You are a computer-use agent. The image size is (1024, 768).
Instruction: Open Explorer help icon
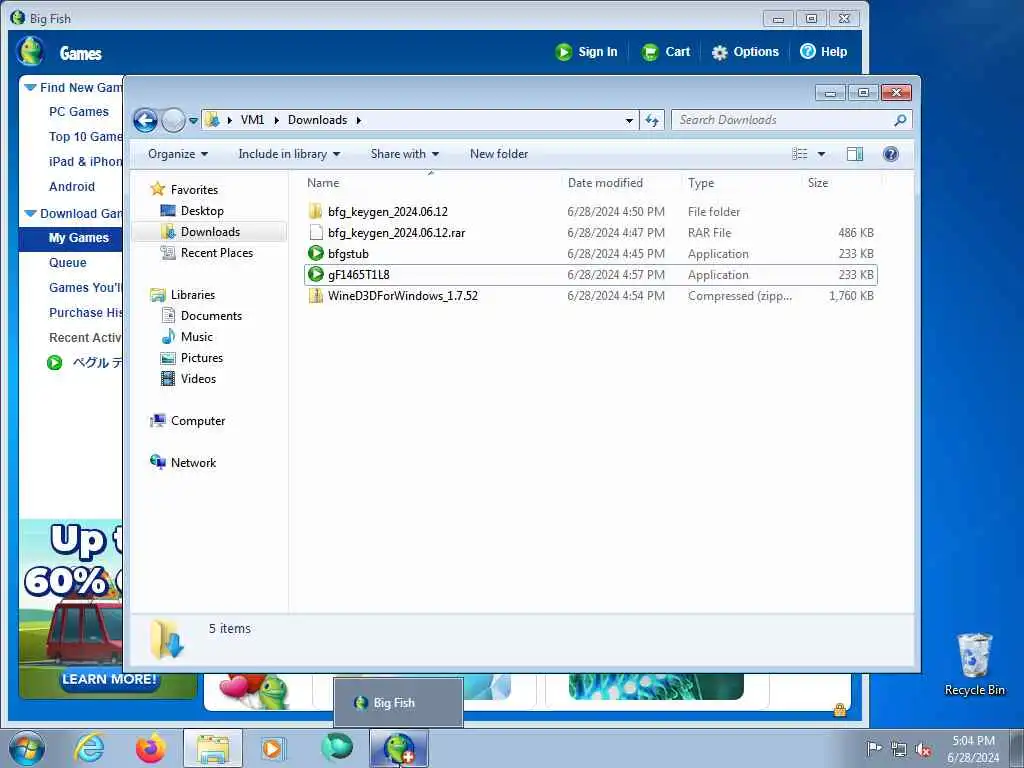pyautogui.click(x=890, y=154)
